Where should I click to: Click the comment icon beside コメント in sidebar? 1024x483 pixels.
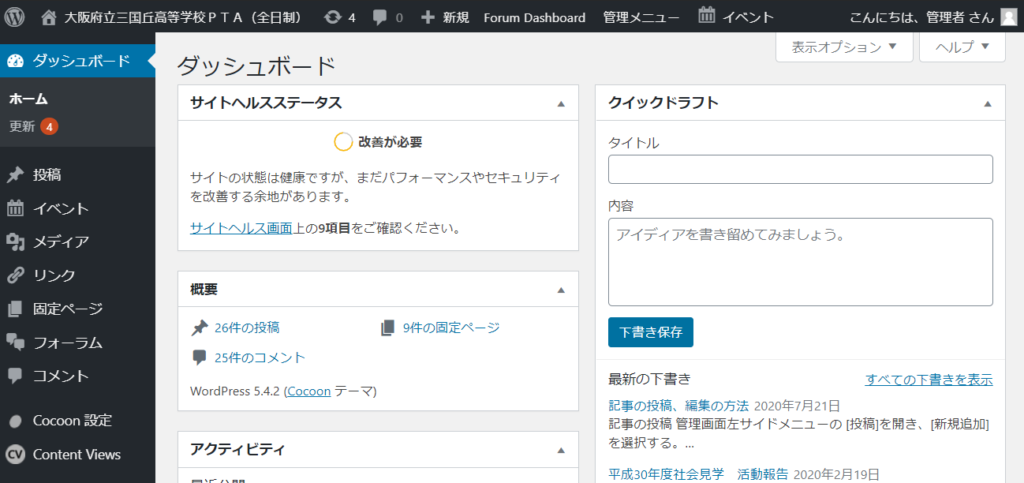tap(16, 375)
